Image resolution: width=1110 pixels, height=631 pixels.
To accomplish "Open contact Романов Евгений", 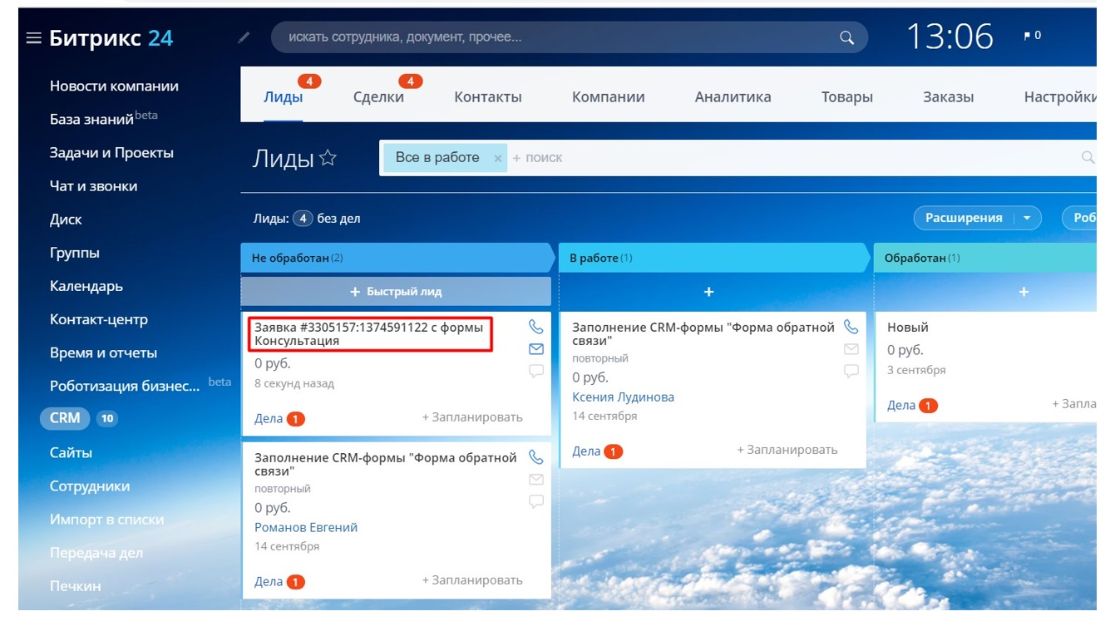I will click(306, 528).
